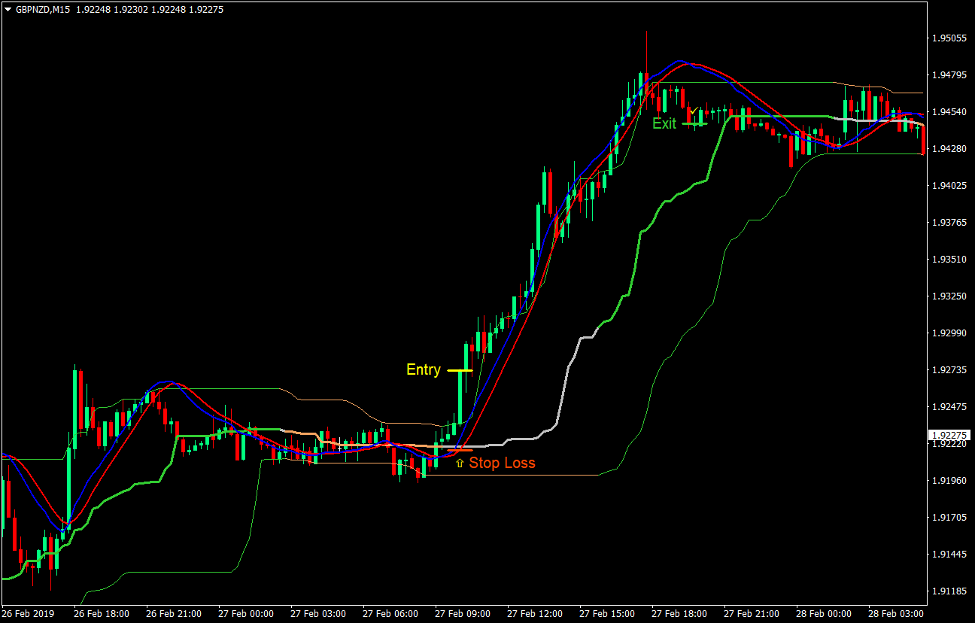Click the 1.91185 price axis label

[x=948, y=592]
